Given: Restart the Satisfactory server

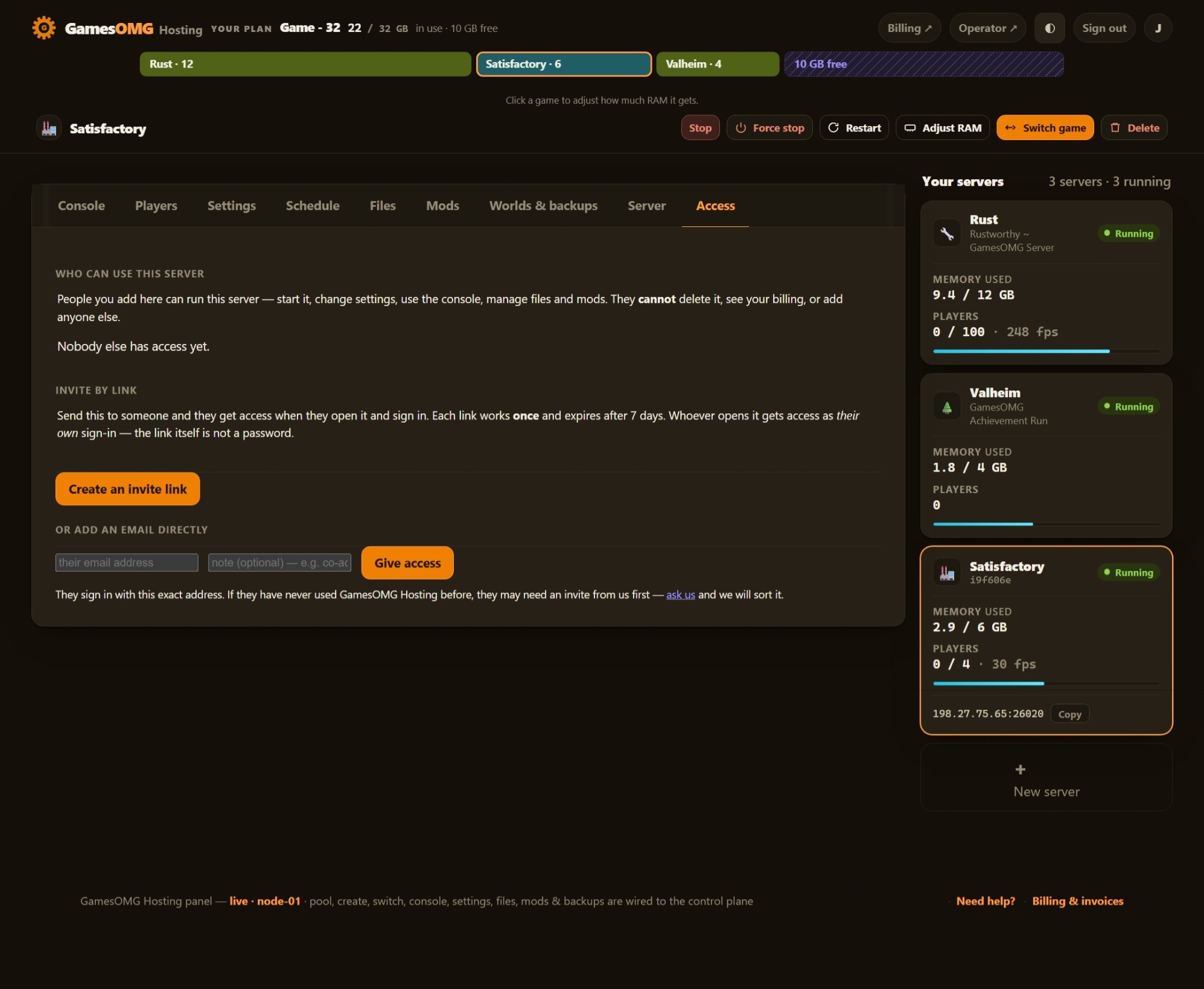Looking at the screenshot, I should click(x=854, y=127).
